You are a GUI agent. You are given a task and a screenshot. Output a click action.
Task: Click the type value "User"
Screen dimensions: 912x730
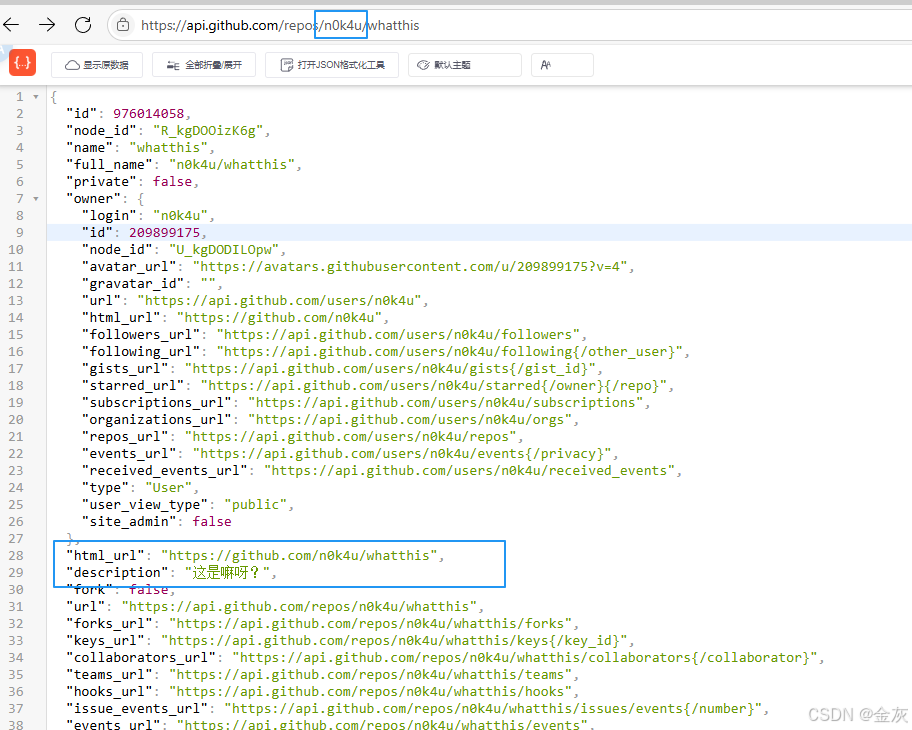tap(168, 487)
